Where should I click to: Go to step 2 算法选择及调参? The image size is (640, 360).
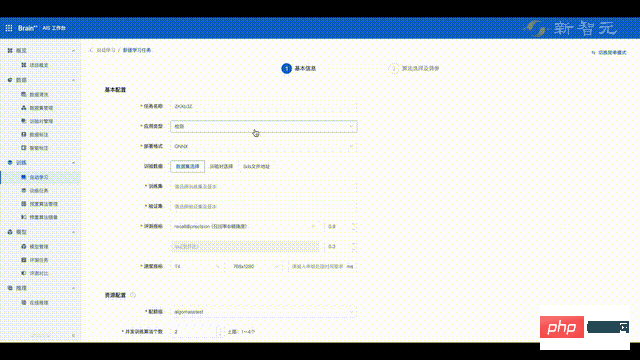(x=414, y=69)
